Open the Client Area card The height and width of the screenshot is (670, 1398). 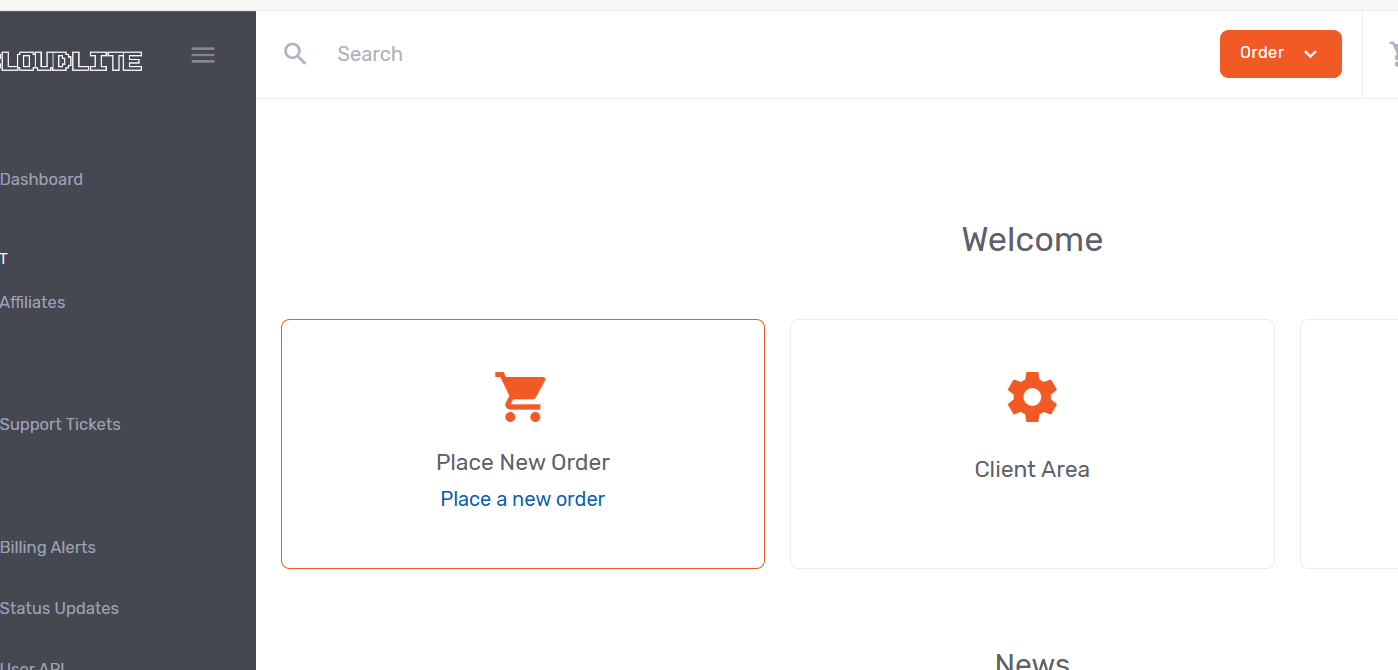coord(1032,443)
